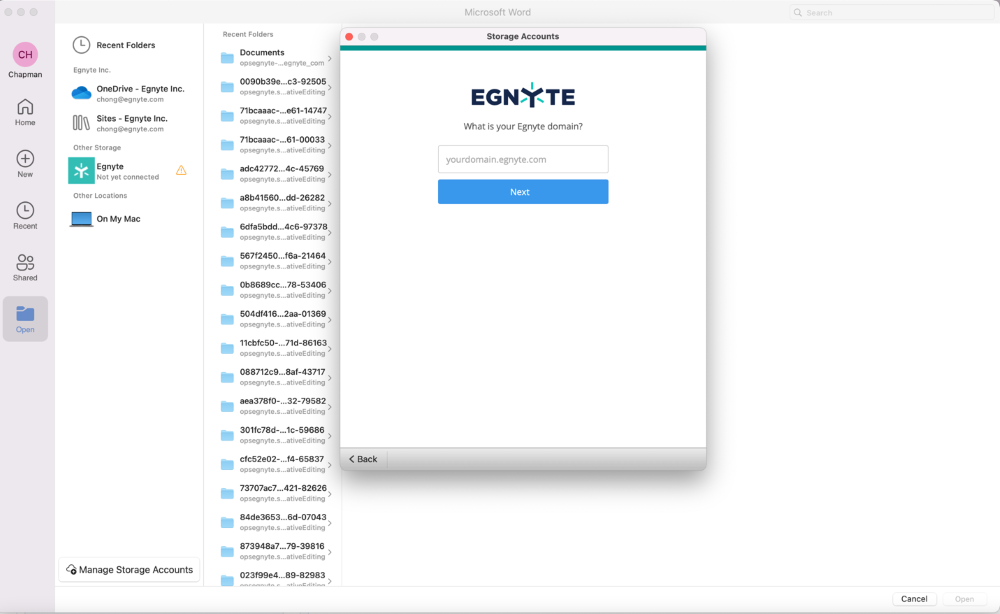Click the Egnyte not-connected warning icon
Viewport: 1000px width, 614px height.
[x=181, y=170]
